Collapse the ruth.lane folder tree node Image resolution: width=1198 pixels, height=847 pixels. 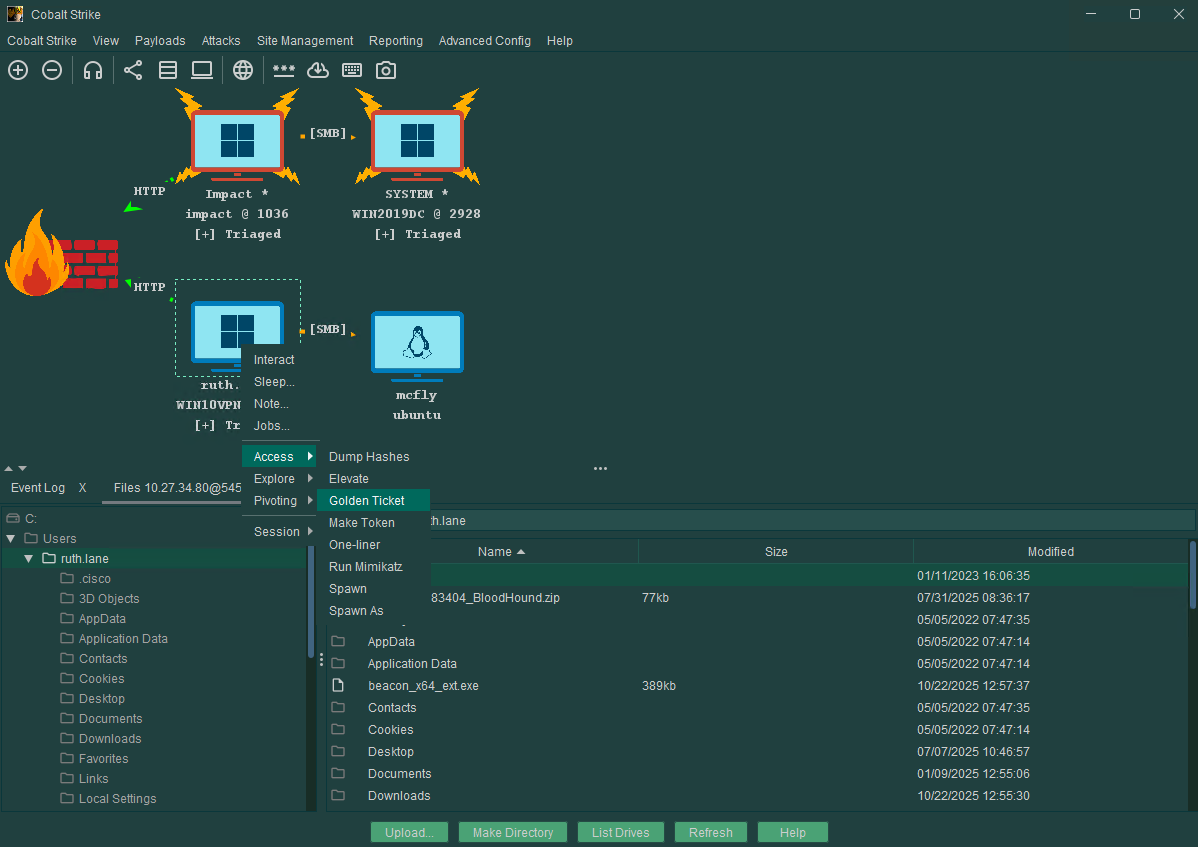tap(29, 559)
